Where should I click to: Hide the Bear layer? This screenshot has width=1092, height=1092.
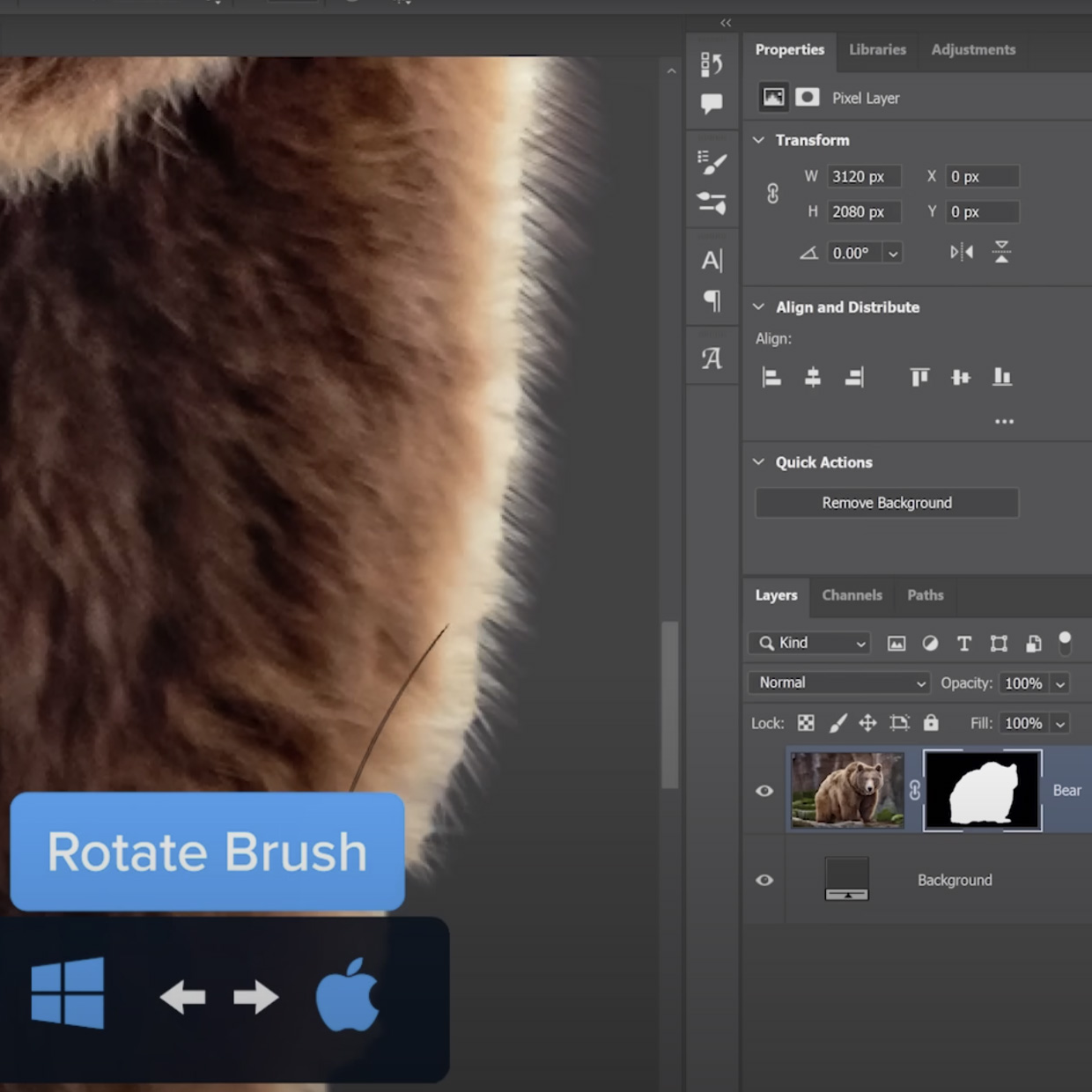point(764,791)
